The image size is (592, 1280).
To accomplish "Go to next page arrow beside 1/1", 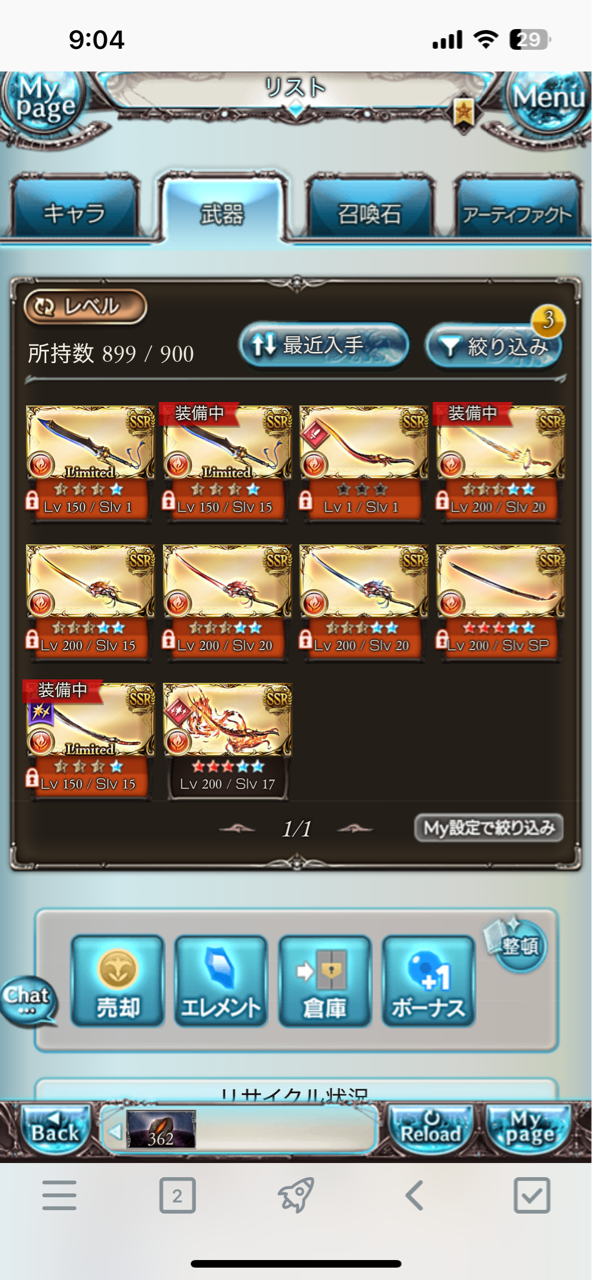I will click(x=355, y=829).
